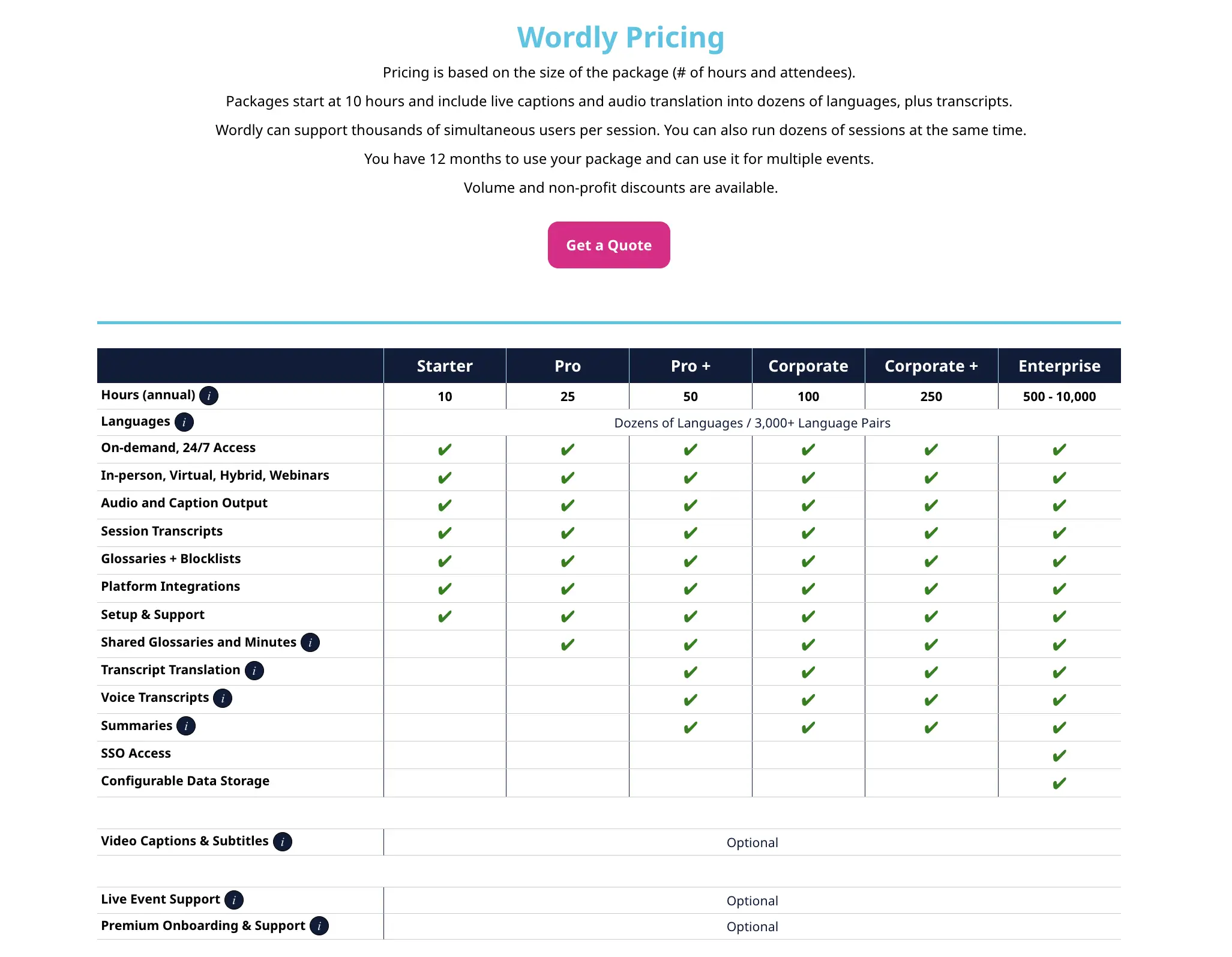The height and width of the screenshot is (957, 1232).
Task: Select the Enterprise column header
Action: pos(1060,366)
